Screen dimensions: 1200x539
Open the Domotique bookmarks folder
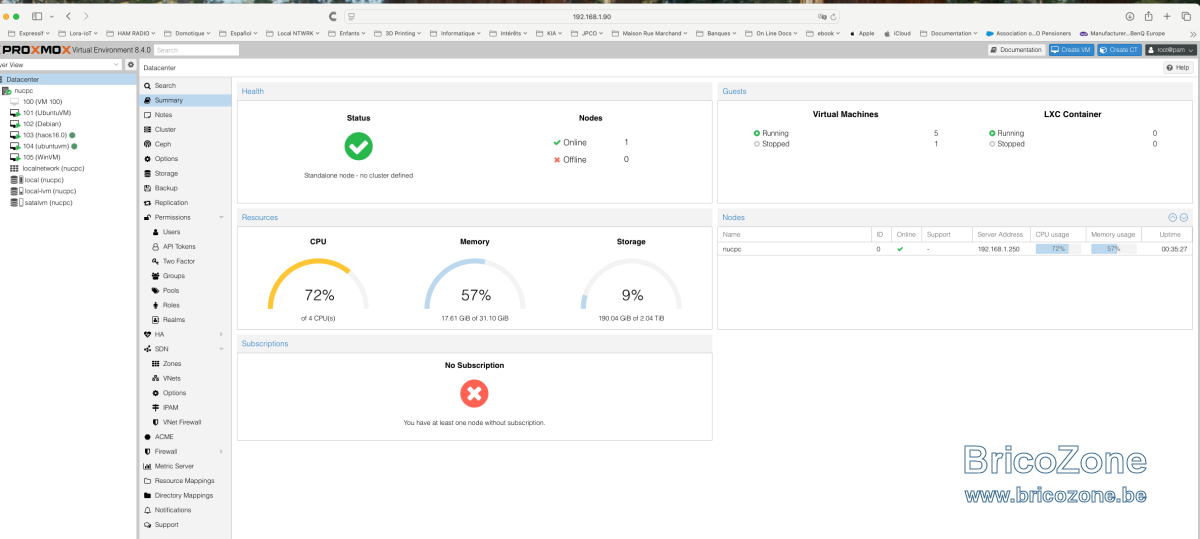pyautogui.click(x=187, y=33)
